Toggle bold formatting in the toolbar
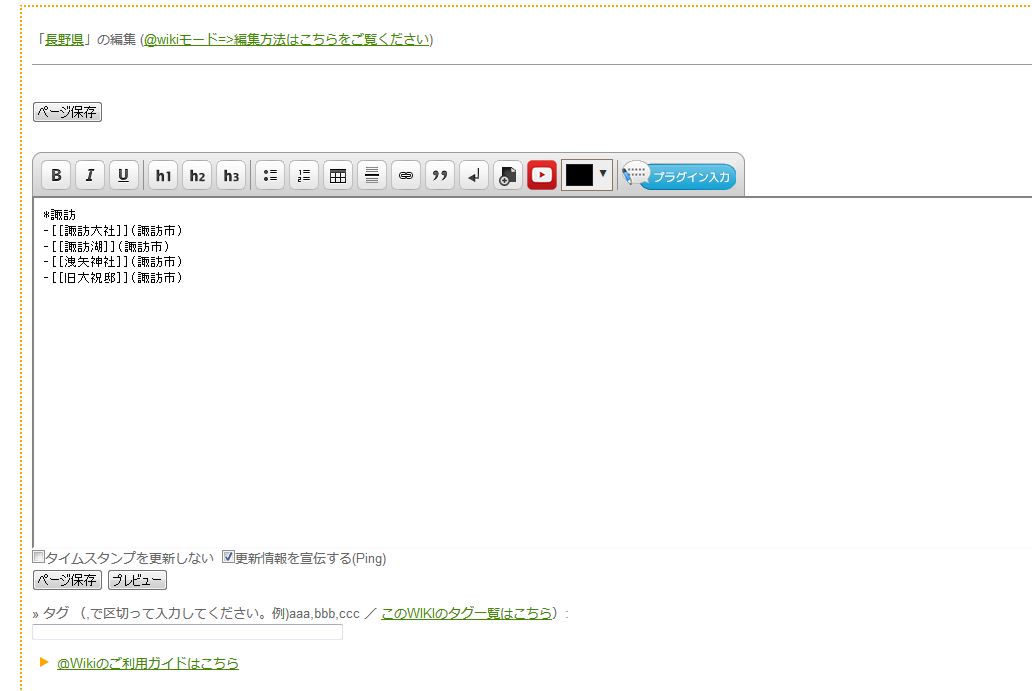Screen dimensions: 1032x691 [x=56, y=176]
